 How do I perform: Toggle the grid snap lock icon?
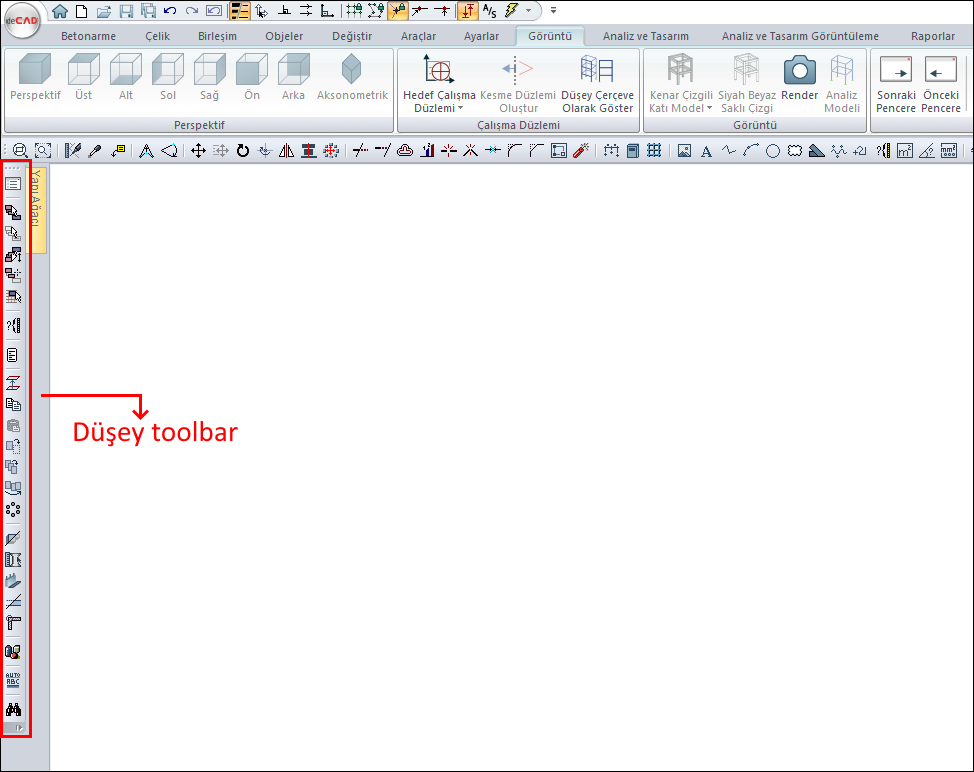pyautogui.click(x=354, y=11)
